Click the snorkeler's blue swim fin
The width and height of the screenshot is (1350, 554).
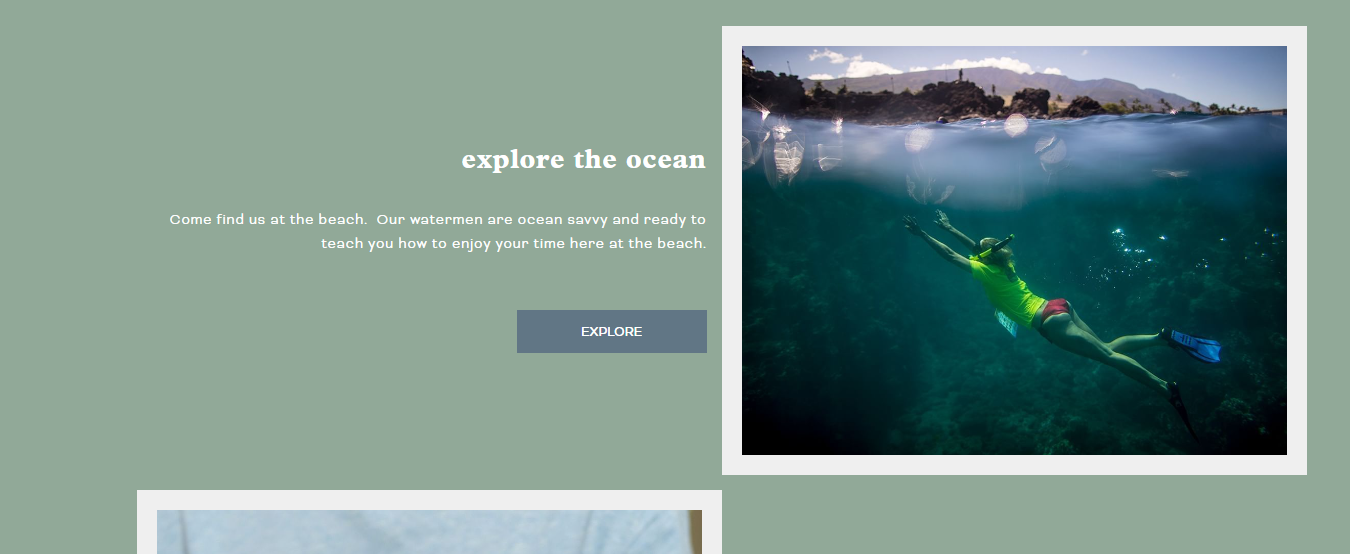tap(1195, 345)
